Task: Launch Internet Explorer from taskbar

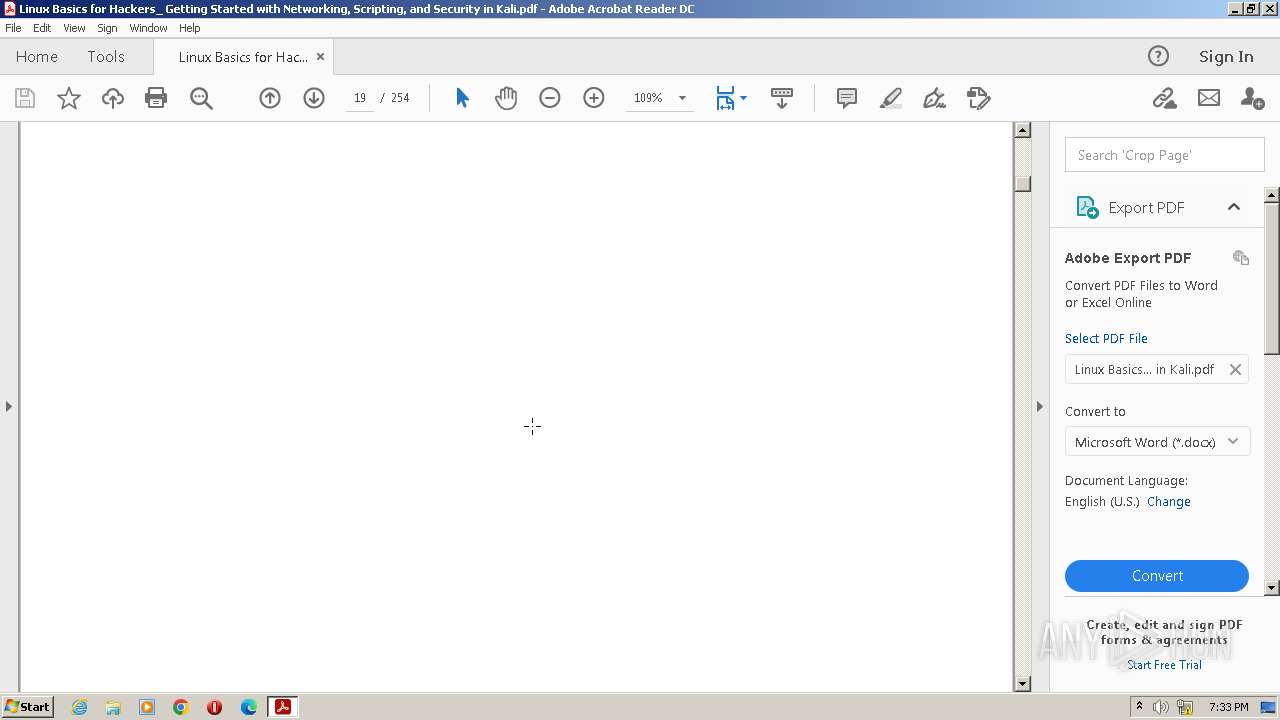Action: pyautogui.click(x=79, y=707)
